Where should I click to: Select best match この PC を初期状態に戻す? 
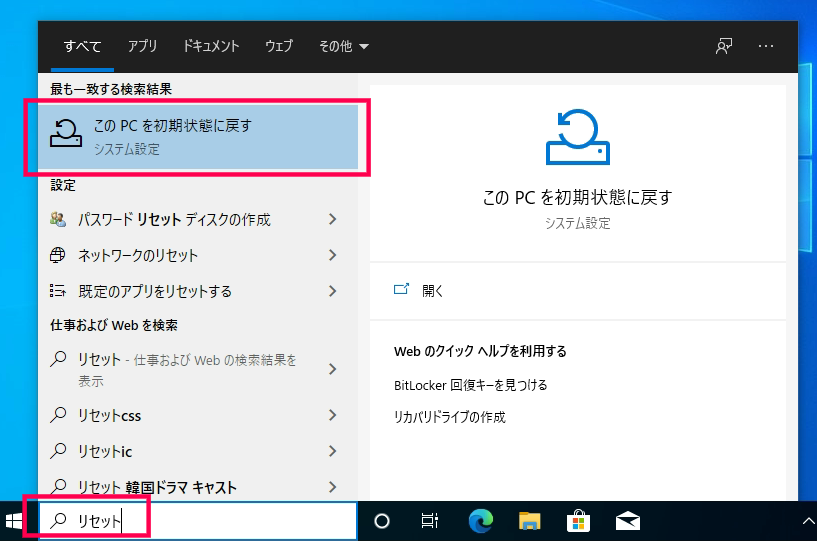pos(198,137)
